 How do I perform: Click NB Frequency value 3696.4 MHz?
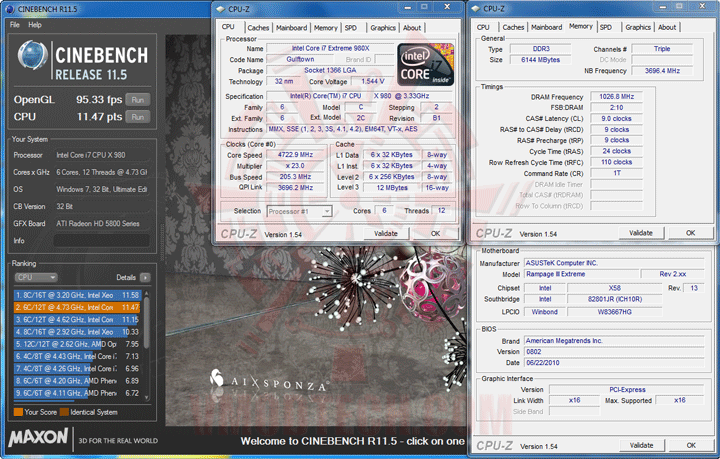[662, 71]
